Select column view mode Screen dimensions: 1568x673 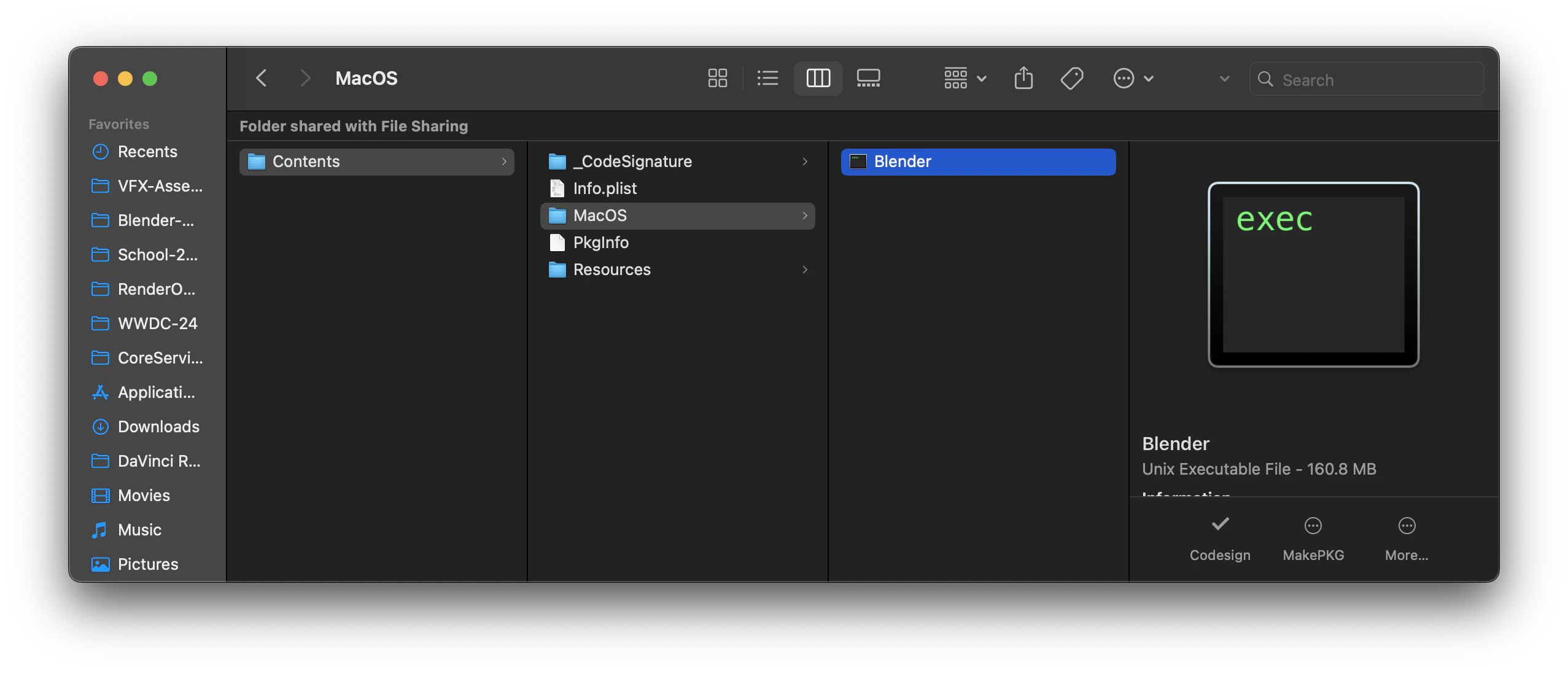(818, 79)
